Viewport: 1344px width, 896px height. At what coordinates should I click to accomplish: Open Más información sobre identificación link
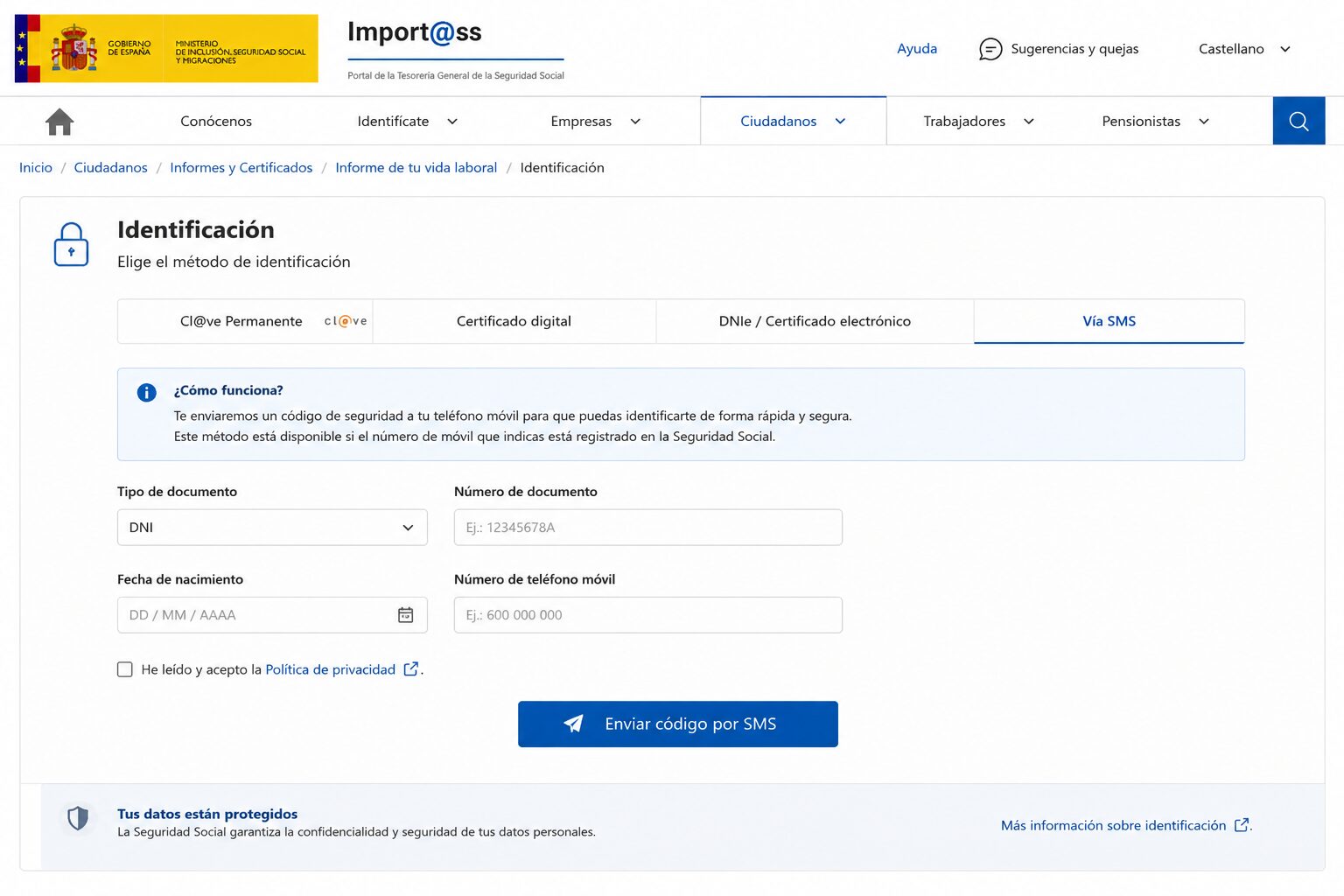(1113, 825)
